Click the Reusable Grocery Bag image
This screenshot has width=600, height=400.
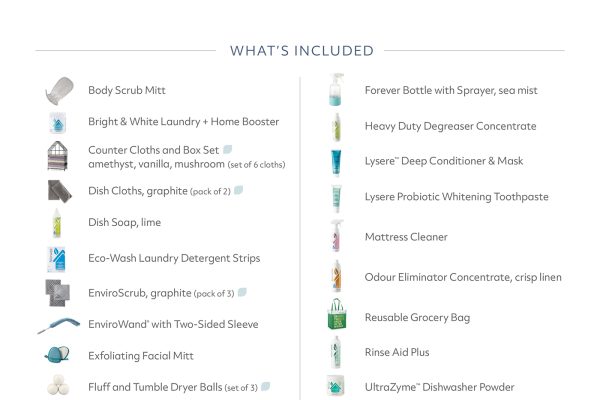(x=337, y=316)
